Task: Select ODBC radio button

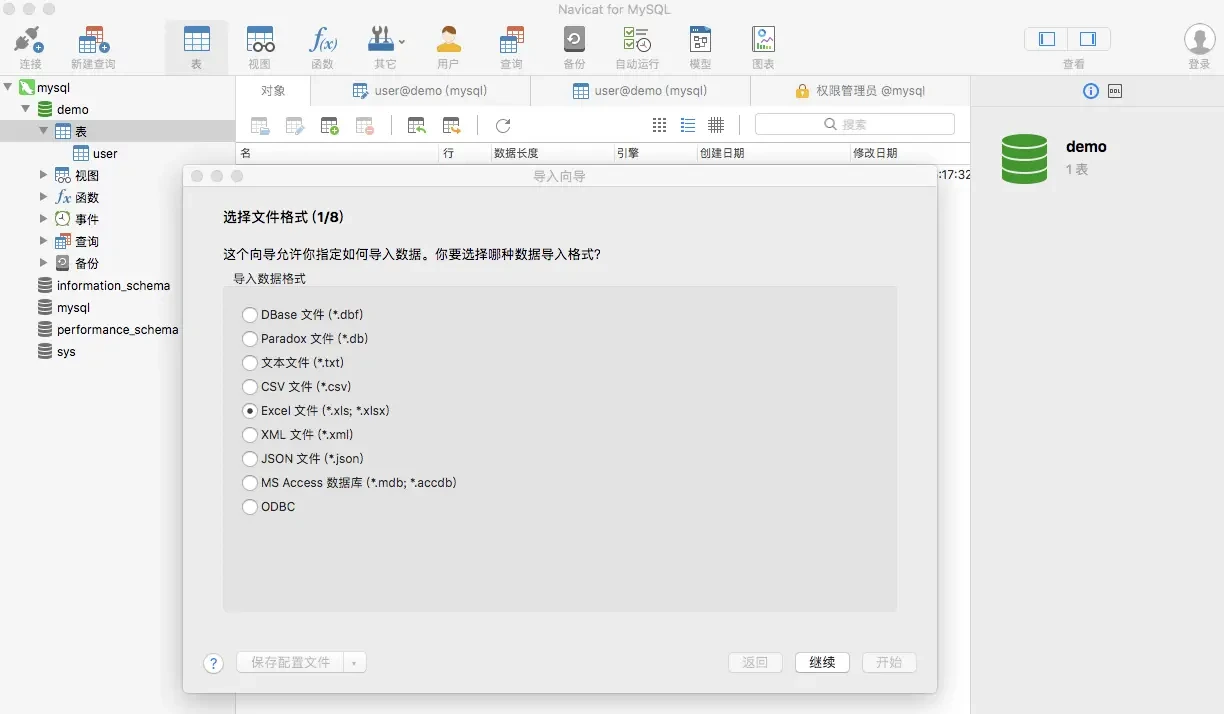Action: click(x=250, y=507)
